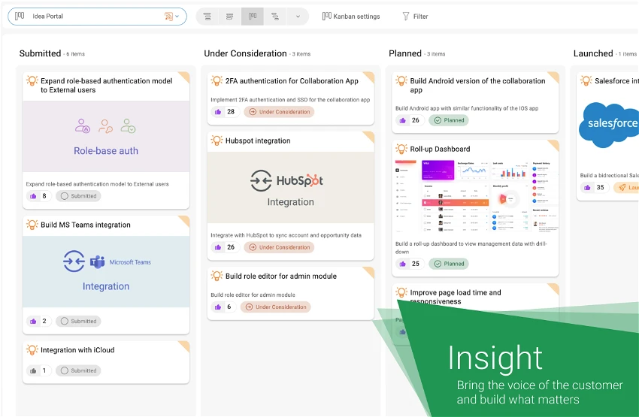Open 'Hubspot integration' card title
This screenshot has width=640, height=418.
(258, 141)
